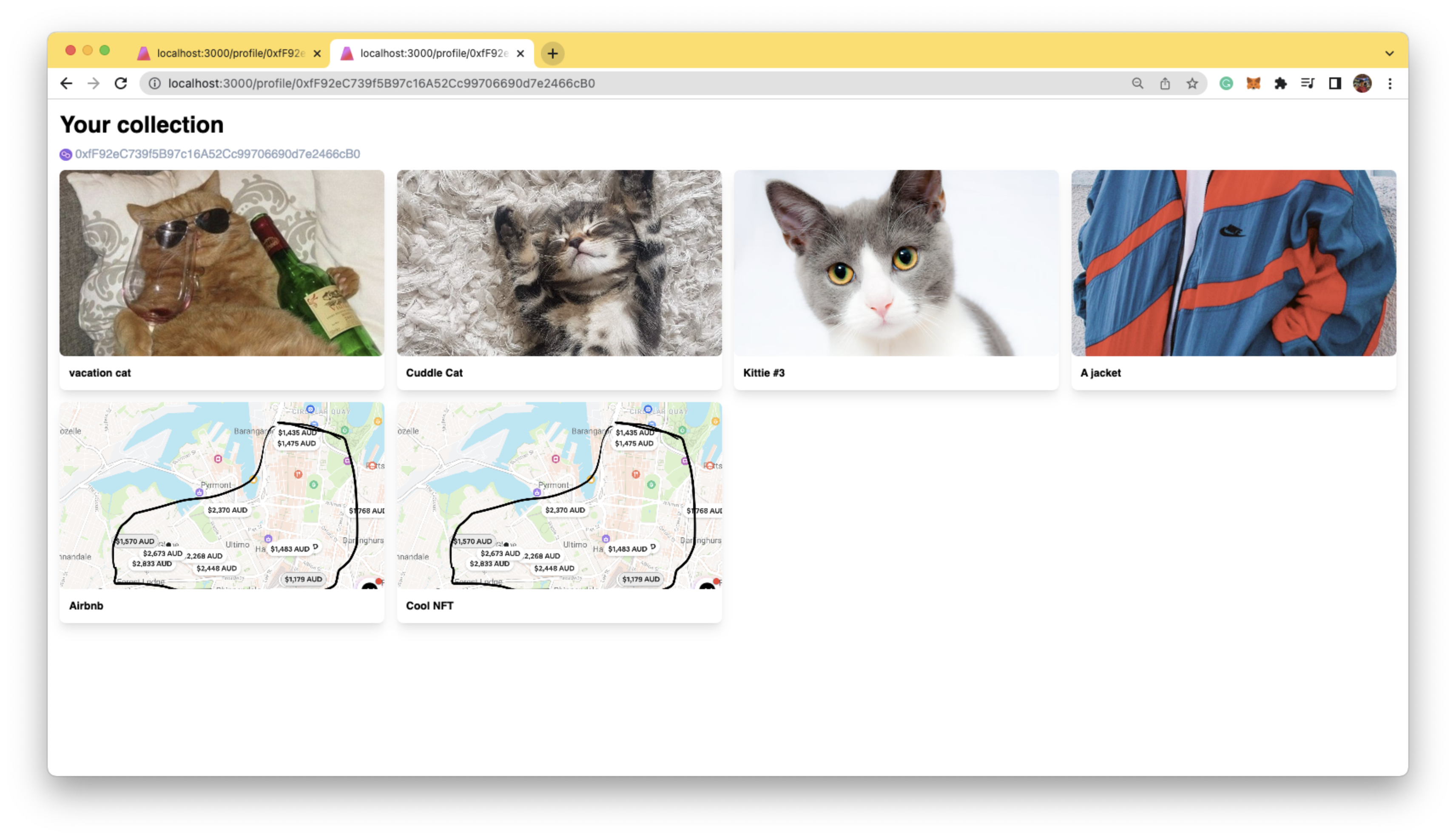Open the Kittie #3 cat image
Viewport: 1456px width, 839px height.
(896, 263)
